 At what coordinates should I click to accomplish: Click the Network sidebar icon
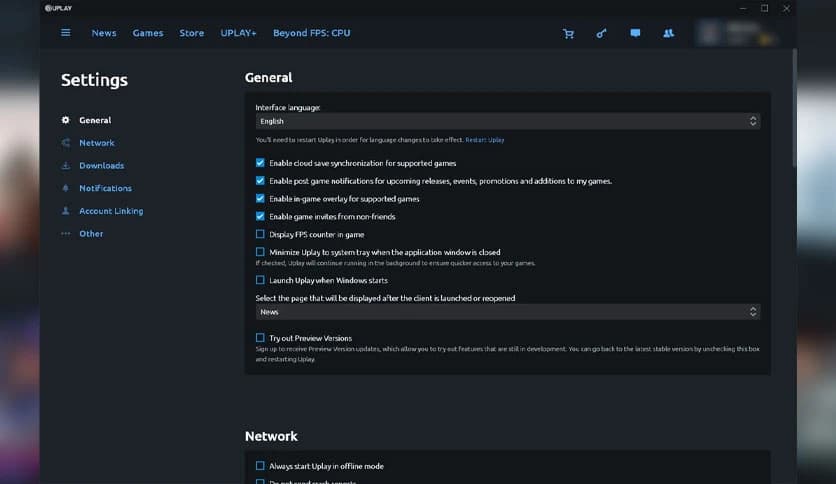click(x=66, y=143)
